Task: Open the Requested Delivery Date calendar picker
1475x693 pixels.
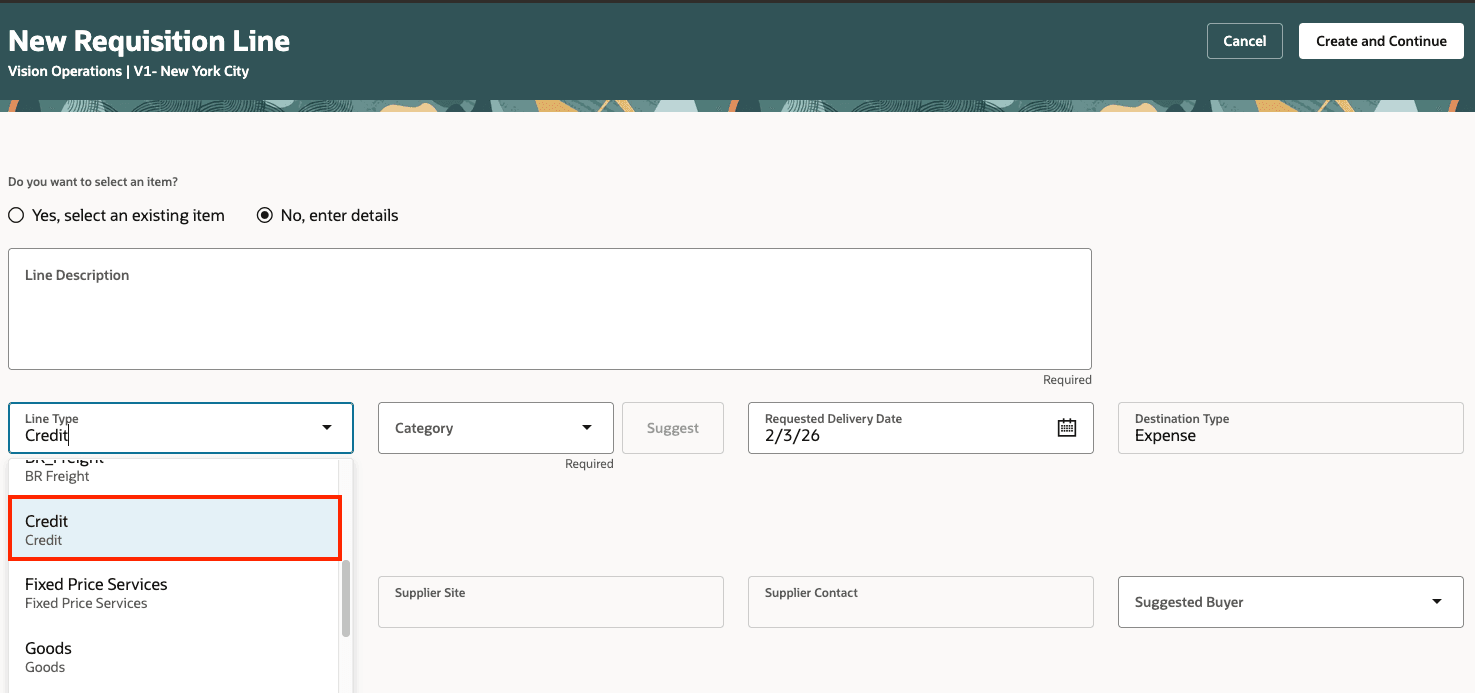Action: tap(1066, 427)
